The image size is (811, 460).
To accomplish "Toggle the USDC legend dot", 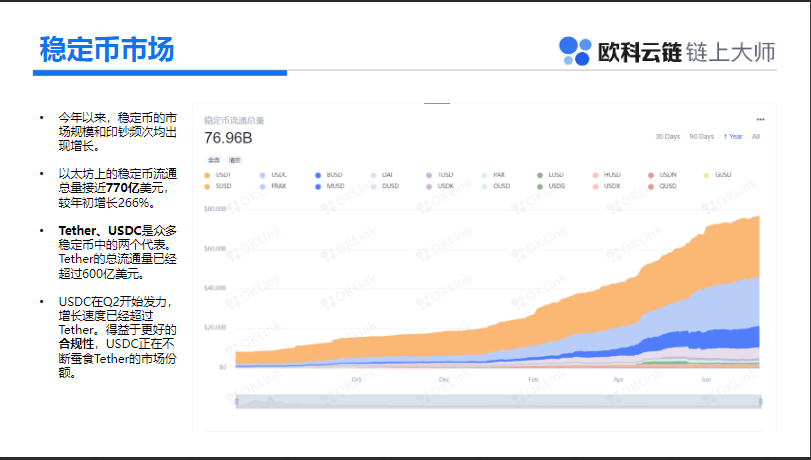I will [263, 175].
